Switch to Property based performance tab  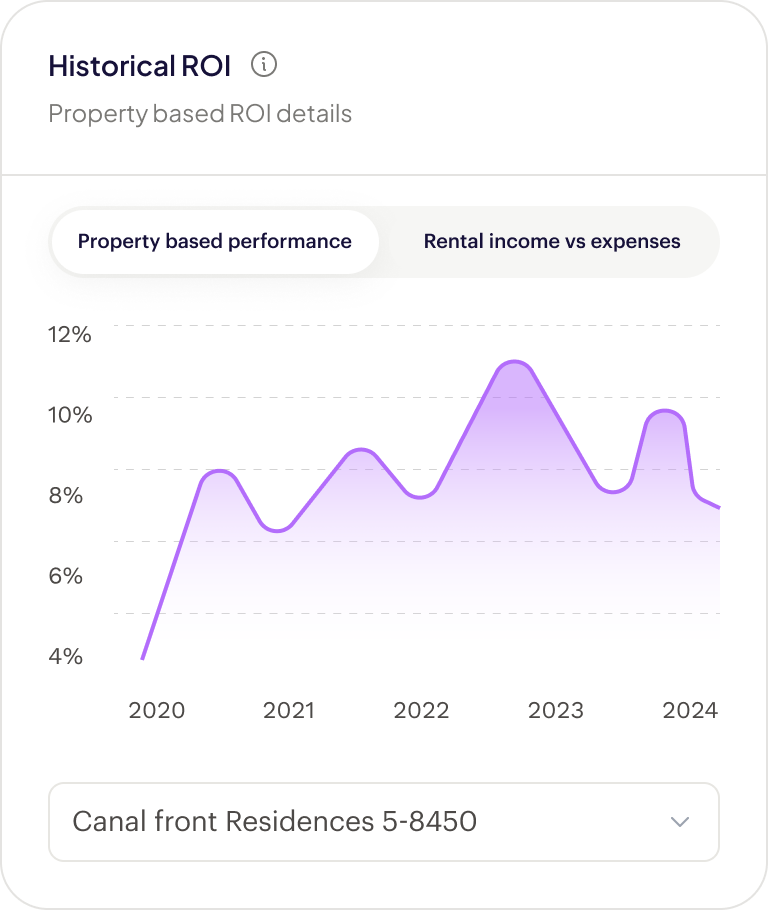(215, 242)
